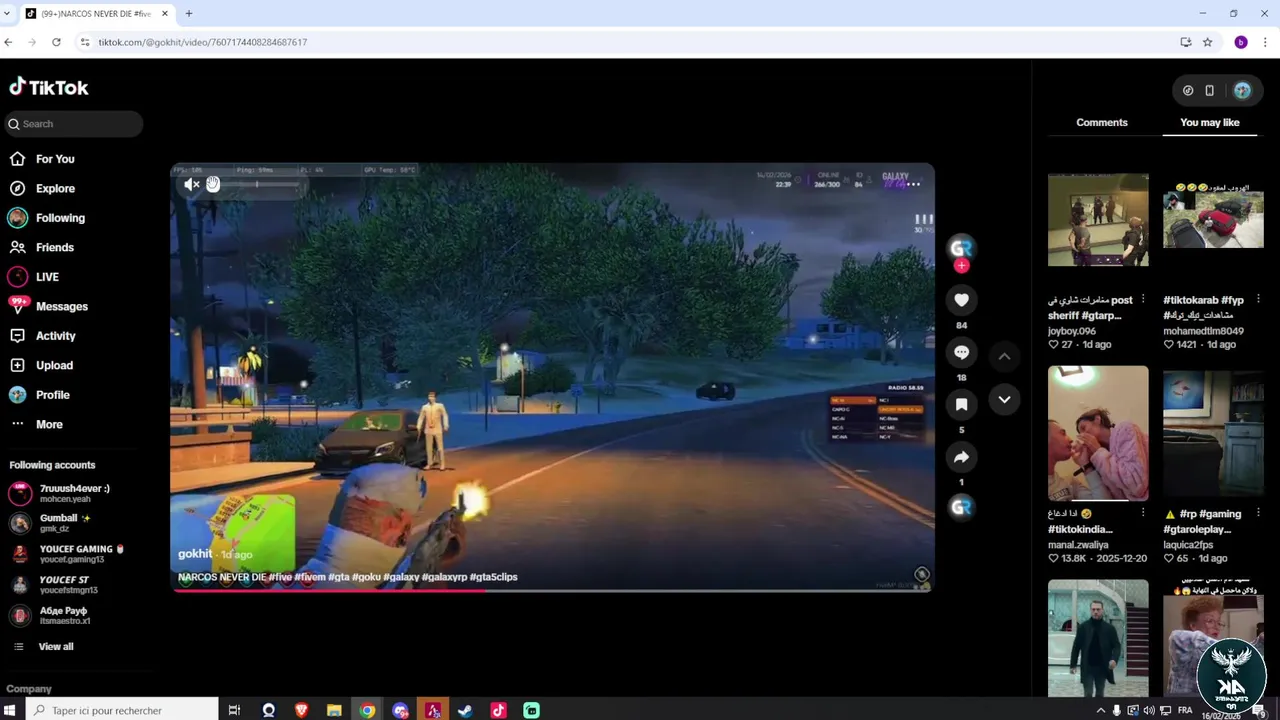Open File Explorer from the taskbar
Viewport: 1280px width, 720px height.
tap(334, 710)
